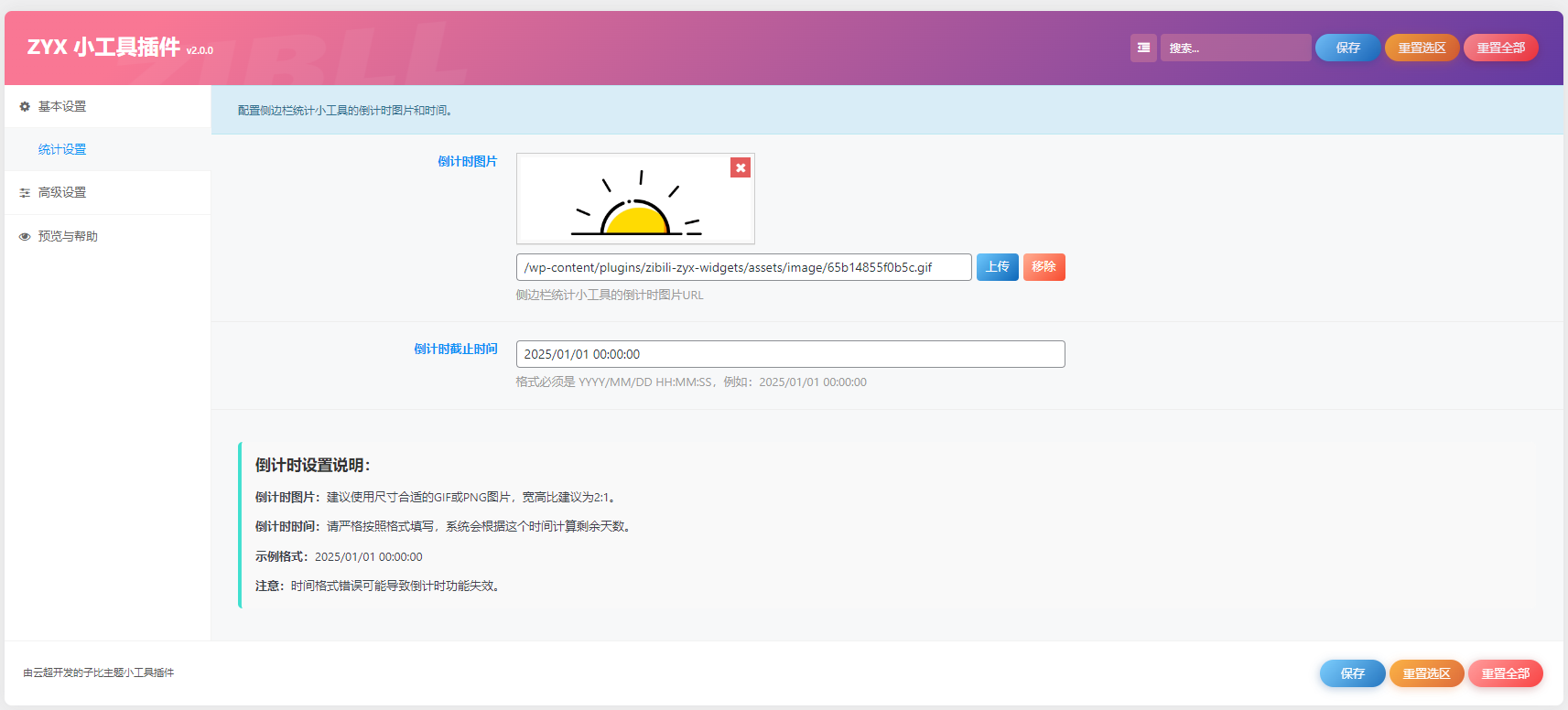Screen dimensions: 1568x710
Task: Click the 倒计时时间 instruction line
Action: [x=445, y=527]
